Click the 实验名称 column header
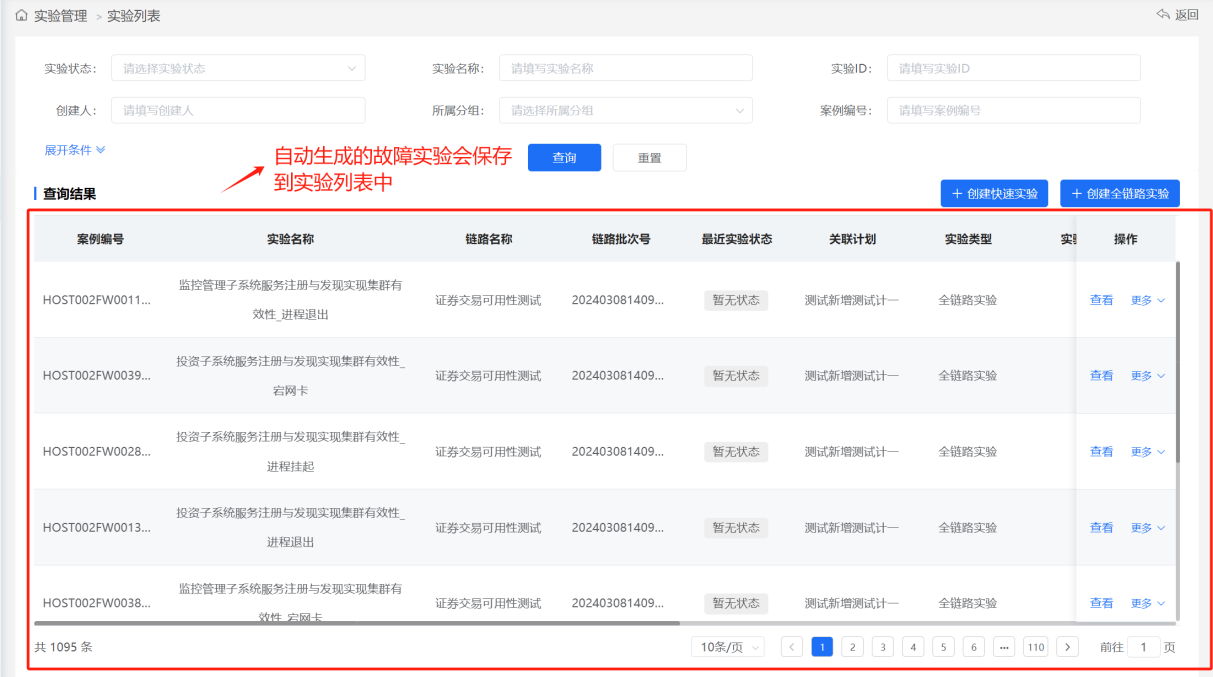This screenshot has height=677, width=1213. click(x=290, y=239)
